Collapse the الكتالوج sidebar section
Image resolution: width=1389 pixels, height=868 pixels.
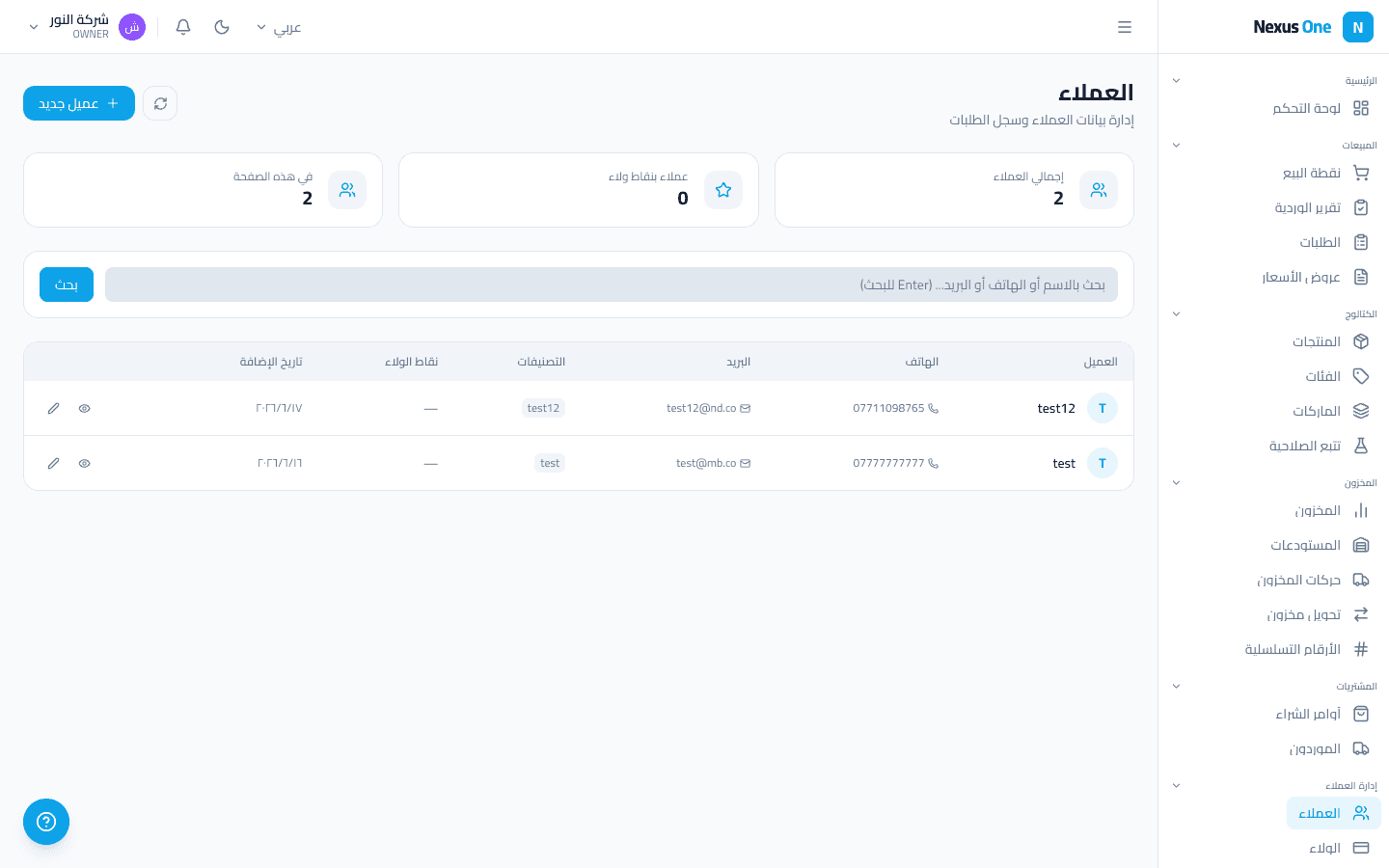tap(1176, 313)
